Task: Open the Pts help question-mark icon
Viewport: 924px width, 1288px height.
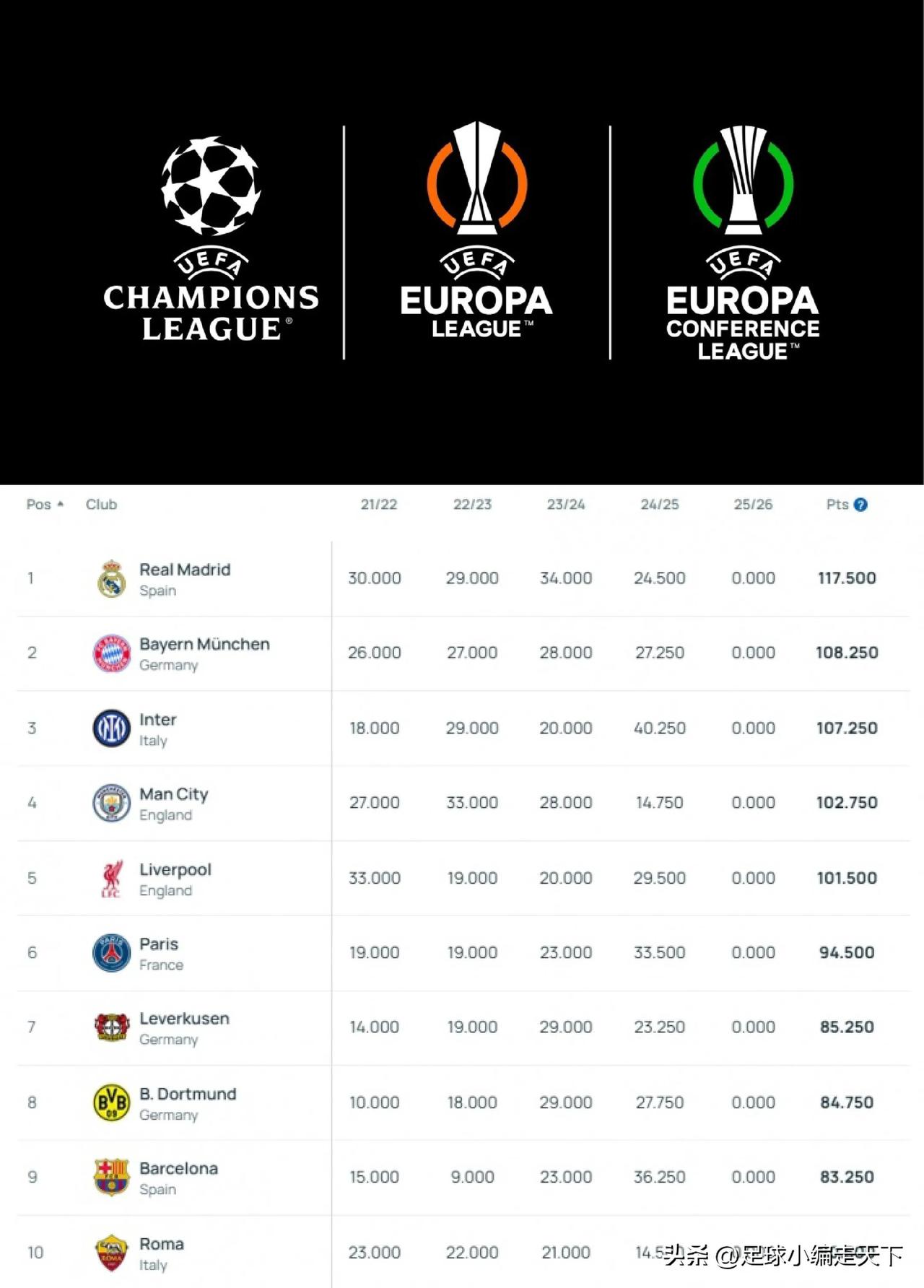Action: [860, 505]
